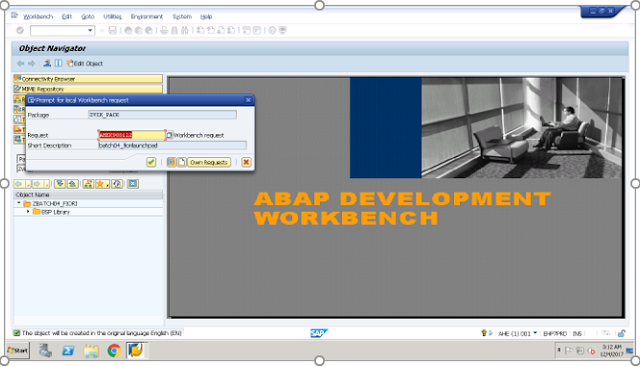Click the Object Navigator back arrow

point(20,63)
